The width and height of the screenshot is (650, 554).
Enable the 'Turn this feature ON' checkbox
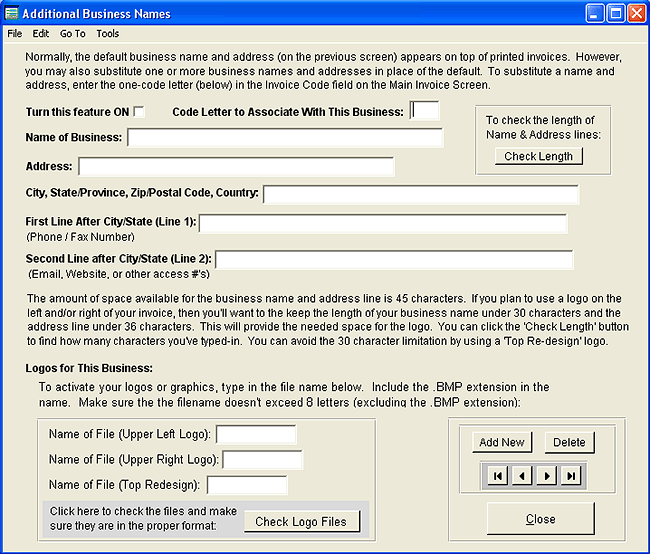[140, 111]
